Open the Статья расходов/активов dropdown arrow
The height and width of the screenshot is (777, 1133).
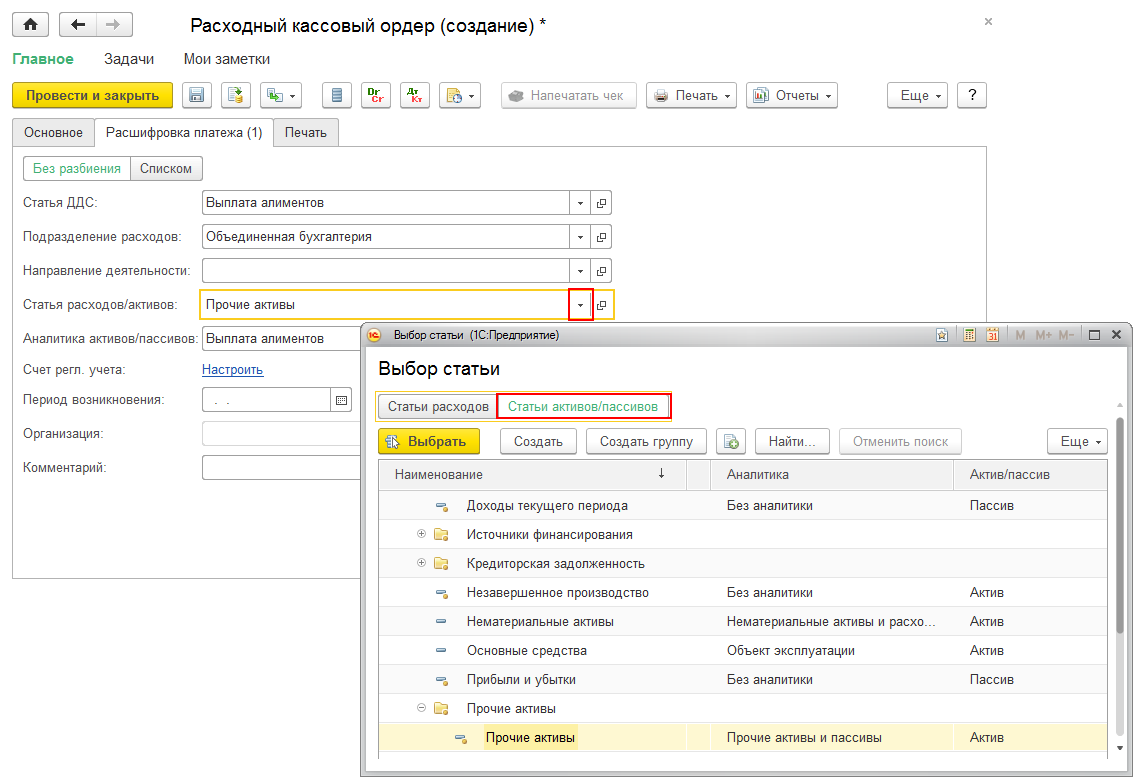point(581,305)
